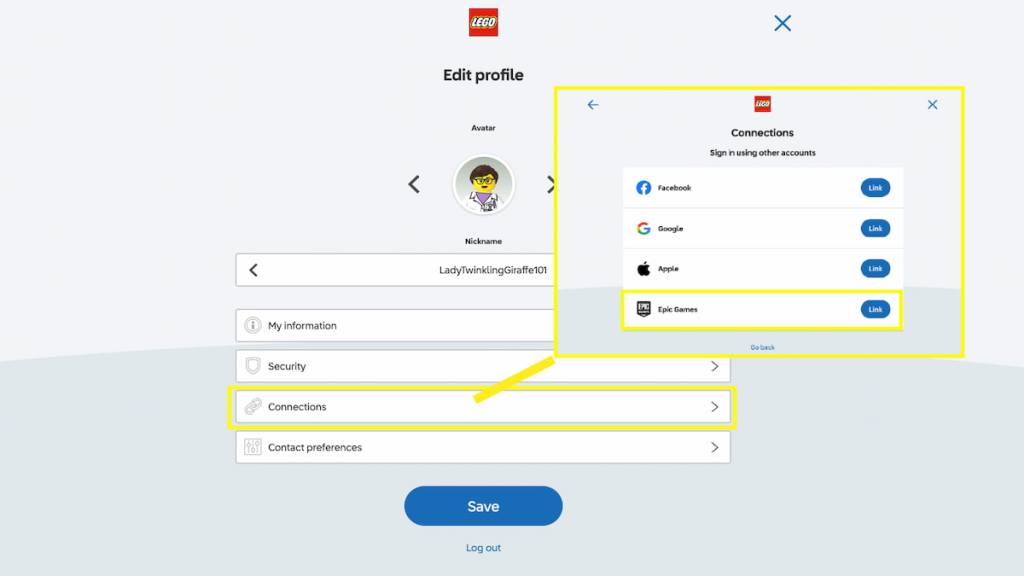The width and height of the screenshot is (1024, 576).
Task: Click the Google logo icon
Action: (x=643, y=229)
